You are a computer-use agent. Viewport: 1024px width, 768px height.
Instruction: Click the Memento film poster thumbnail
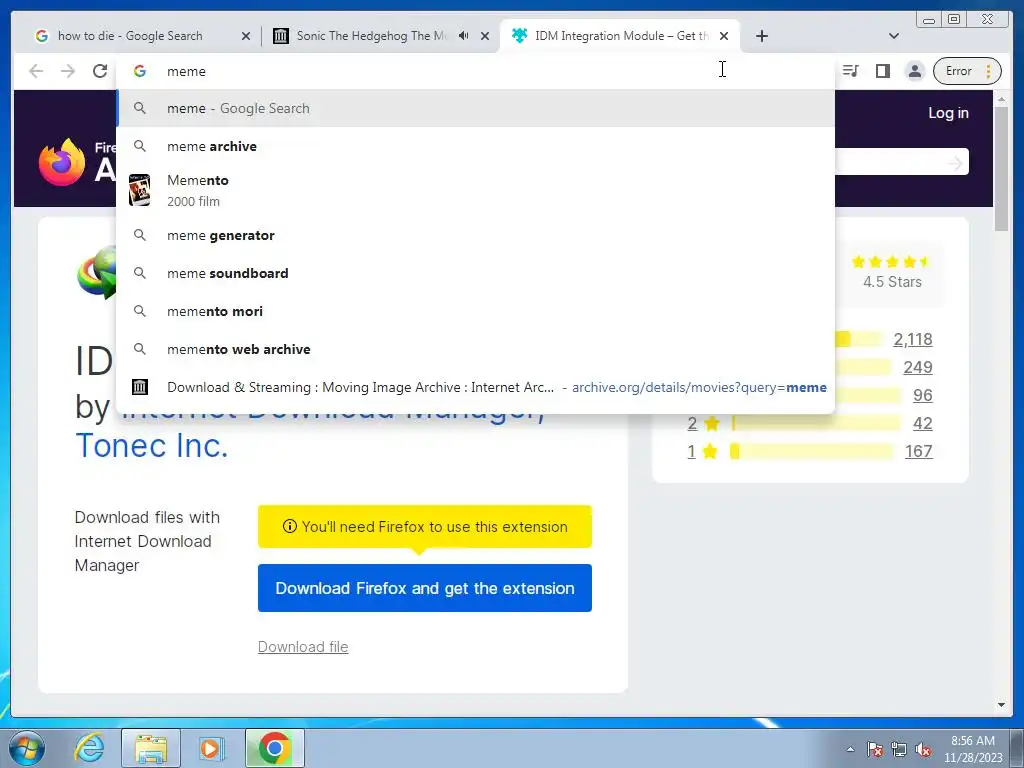point(139,190)
